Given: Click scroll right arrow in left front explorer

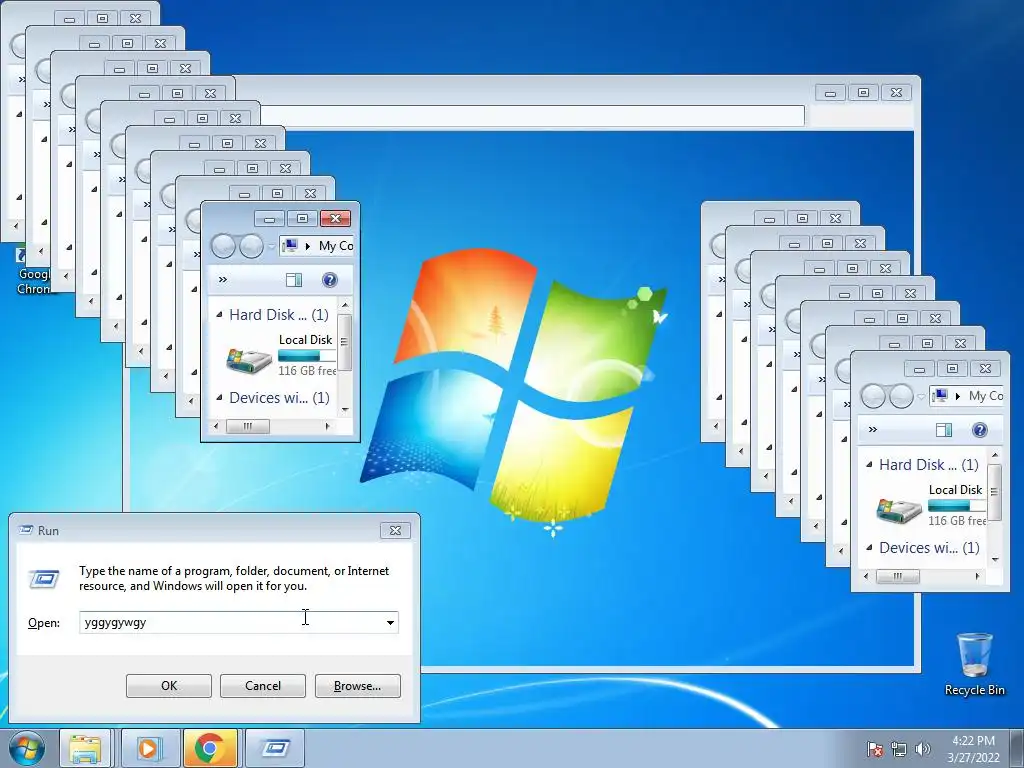Looking at the screenshot, I should [x=328, y=426].
